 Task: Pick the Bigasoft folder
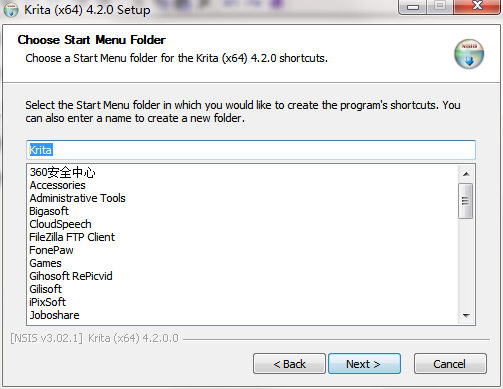49,211
